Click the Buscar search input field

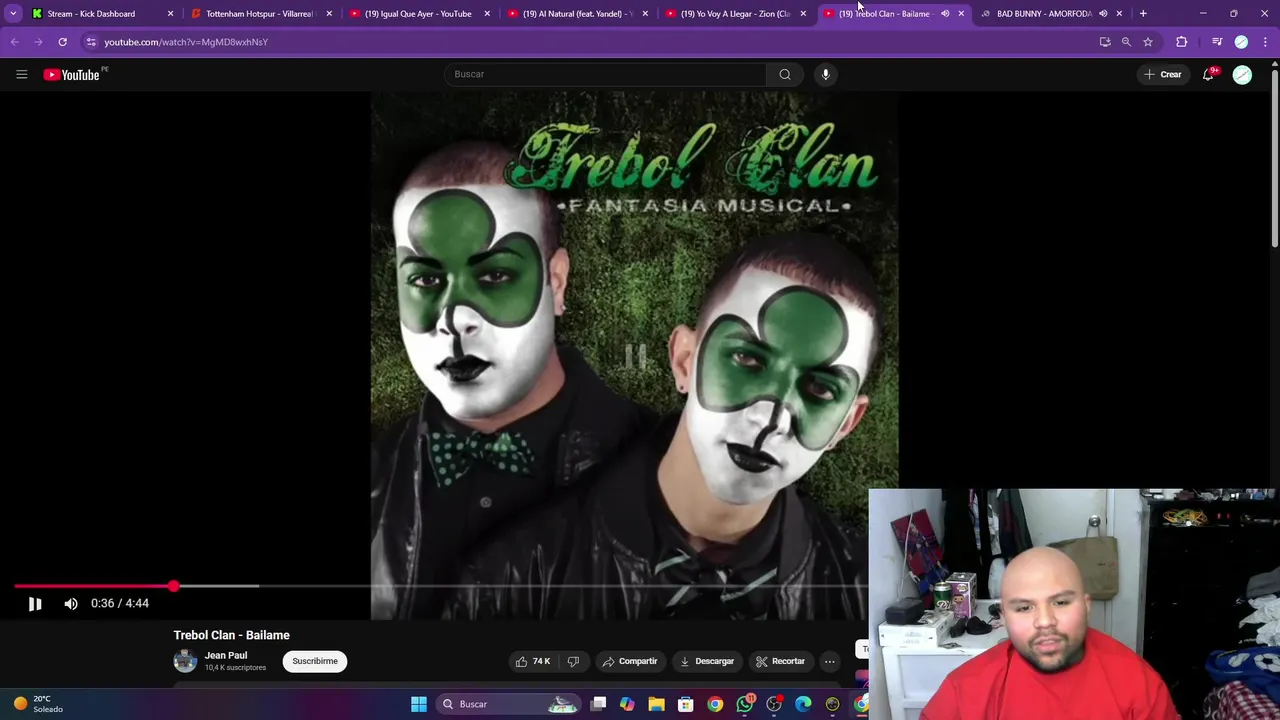pos(604,74)
